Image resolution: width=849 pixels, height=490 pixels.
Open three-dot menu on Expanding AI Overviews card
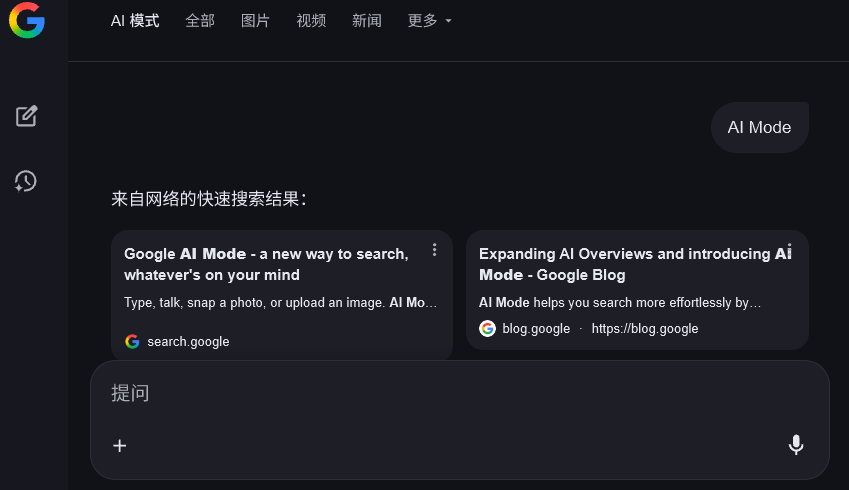pyautogui.click(x=789, y=250)
